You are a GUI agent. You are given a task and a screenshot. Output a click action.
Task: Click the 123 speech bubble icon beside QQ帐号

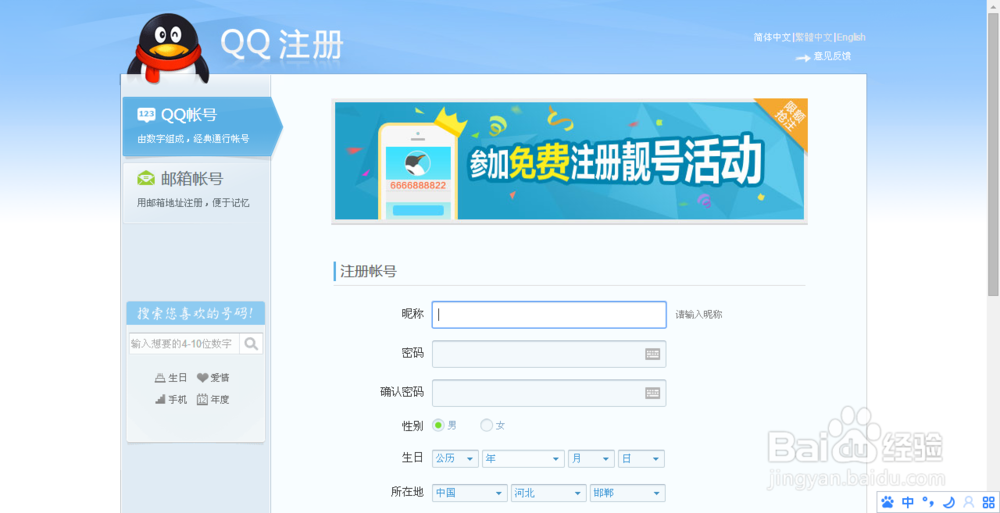146,115
